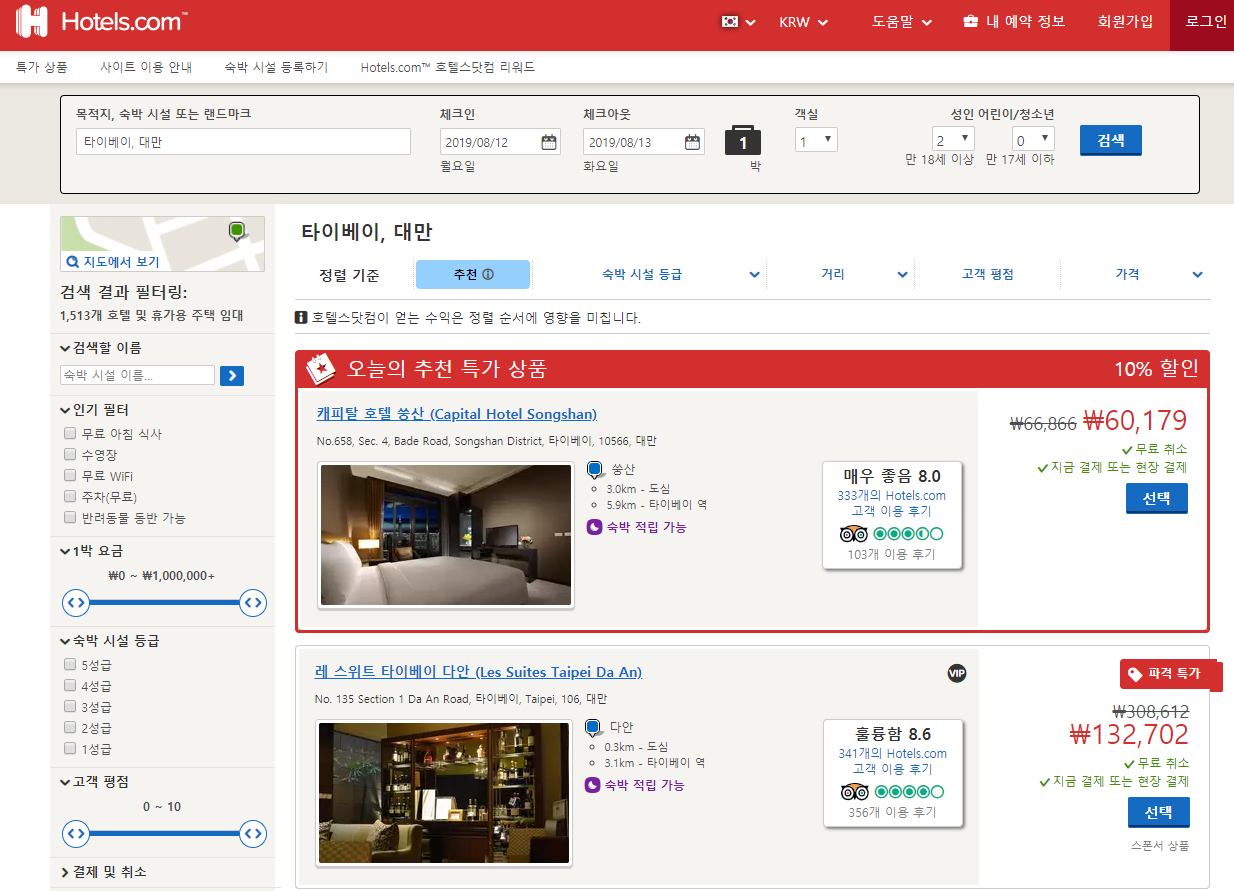Click the 쑹산 blue location icon

click(x=594, y=469)
